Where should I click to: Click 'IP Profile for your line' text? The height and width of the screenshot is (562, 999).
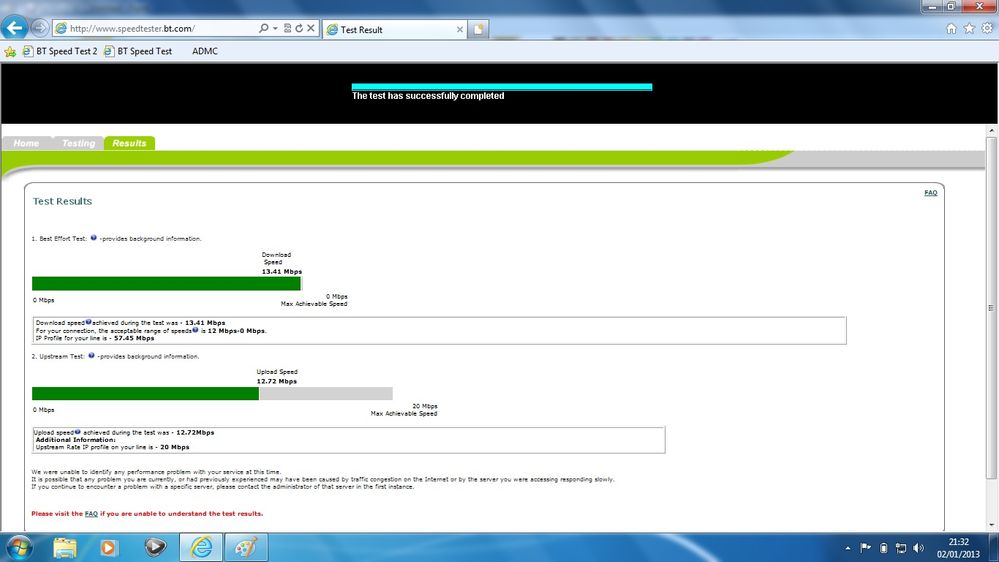[71, 338]
